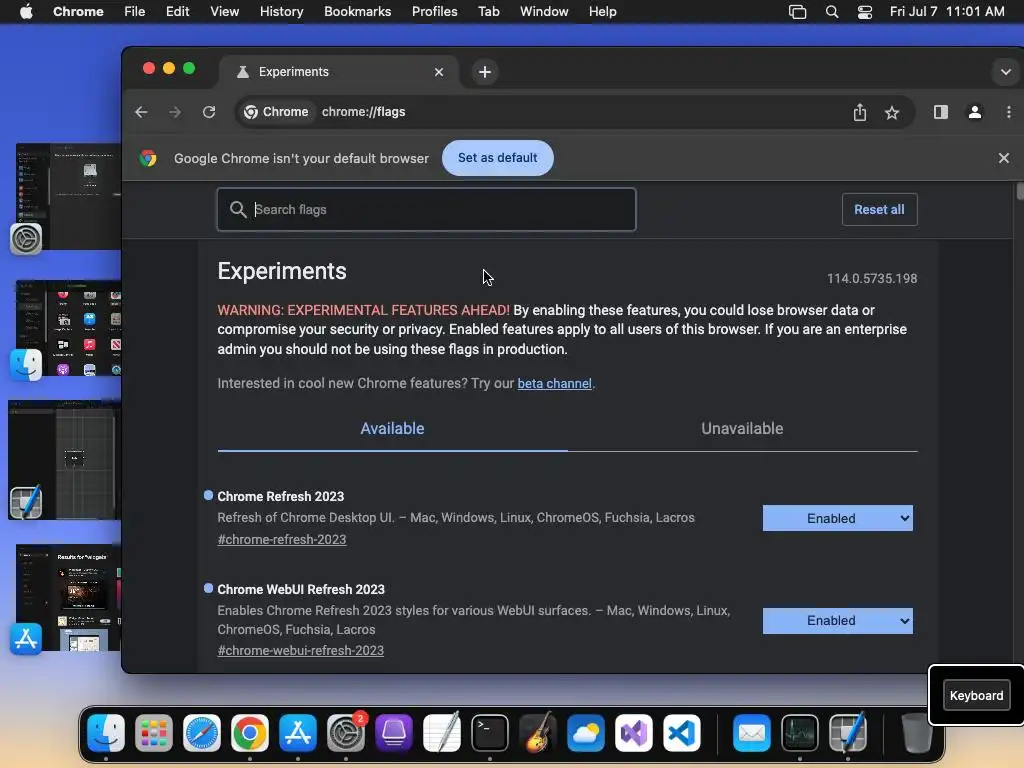
Task: Open the Apple menu
Action: pyautogui.click(x=26, y=12)
